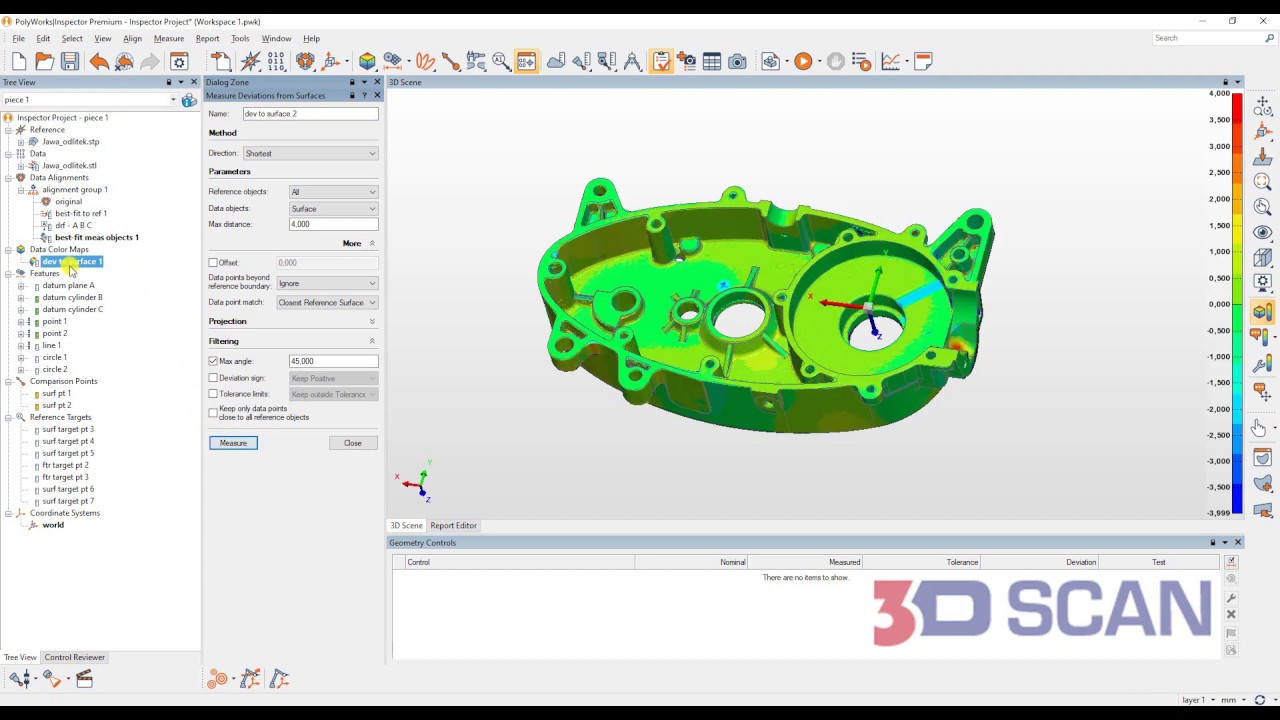The image size is (1280, 720).
Task: Open the Create Table toolbar icon
Action: (711, 61)
